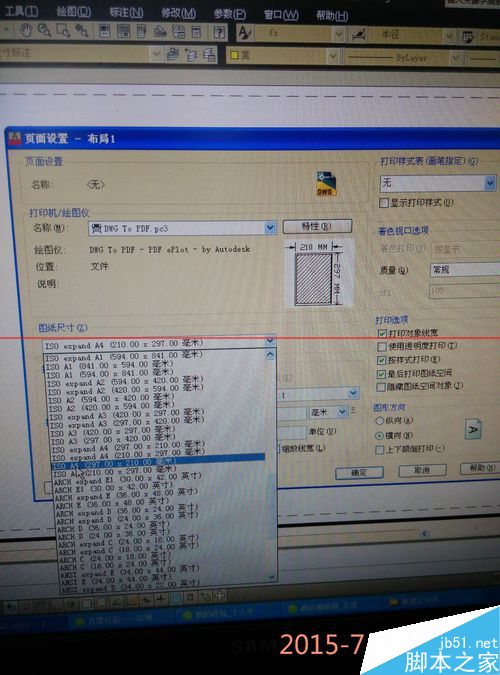Open printer name dropdown DWG To PDF.pc3
Viewport: 500px width, 675px height.
coord(270,227)
